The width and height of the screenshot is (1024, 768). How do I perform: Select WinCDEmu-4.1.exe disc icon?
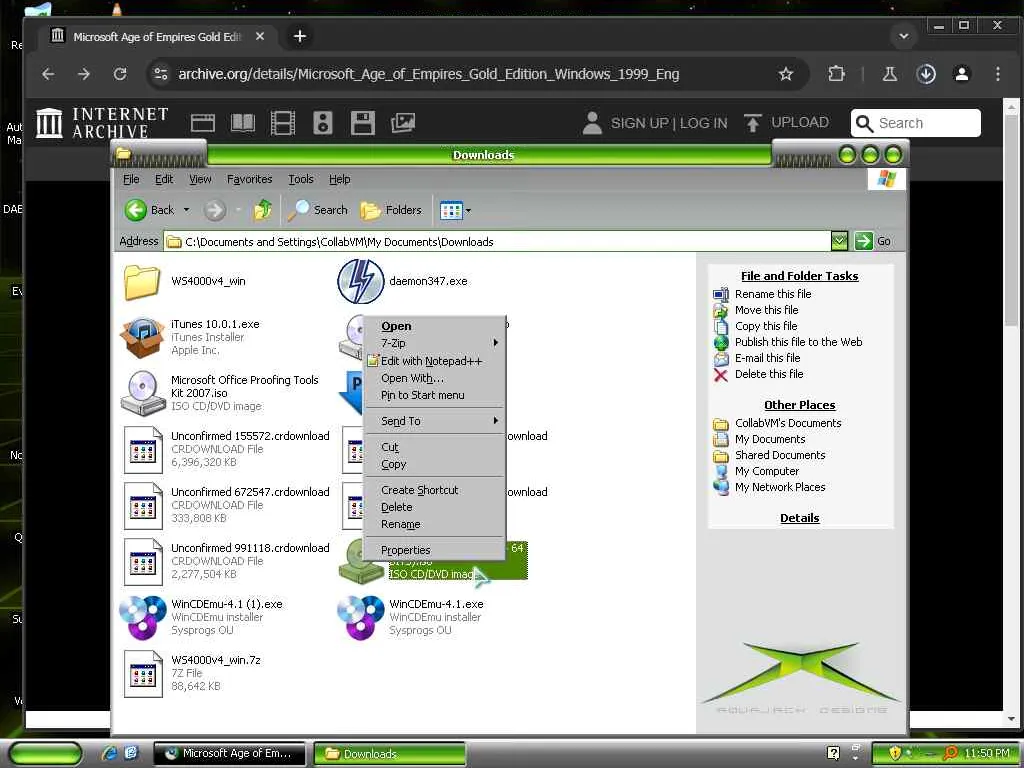tap(360, 617)
